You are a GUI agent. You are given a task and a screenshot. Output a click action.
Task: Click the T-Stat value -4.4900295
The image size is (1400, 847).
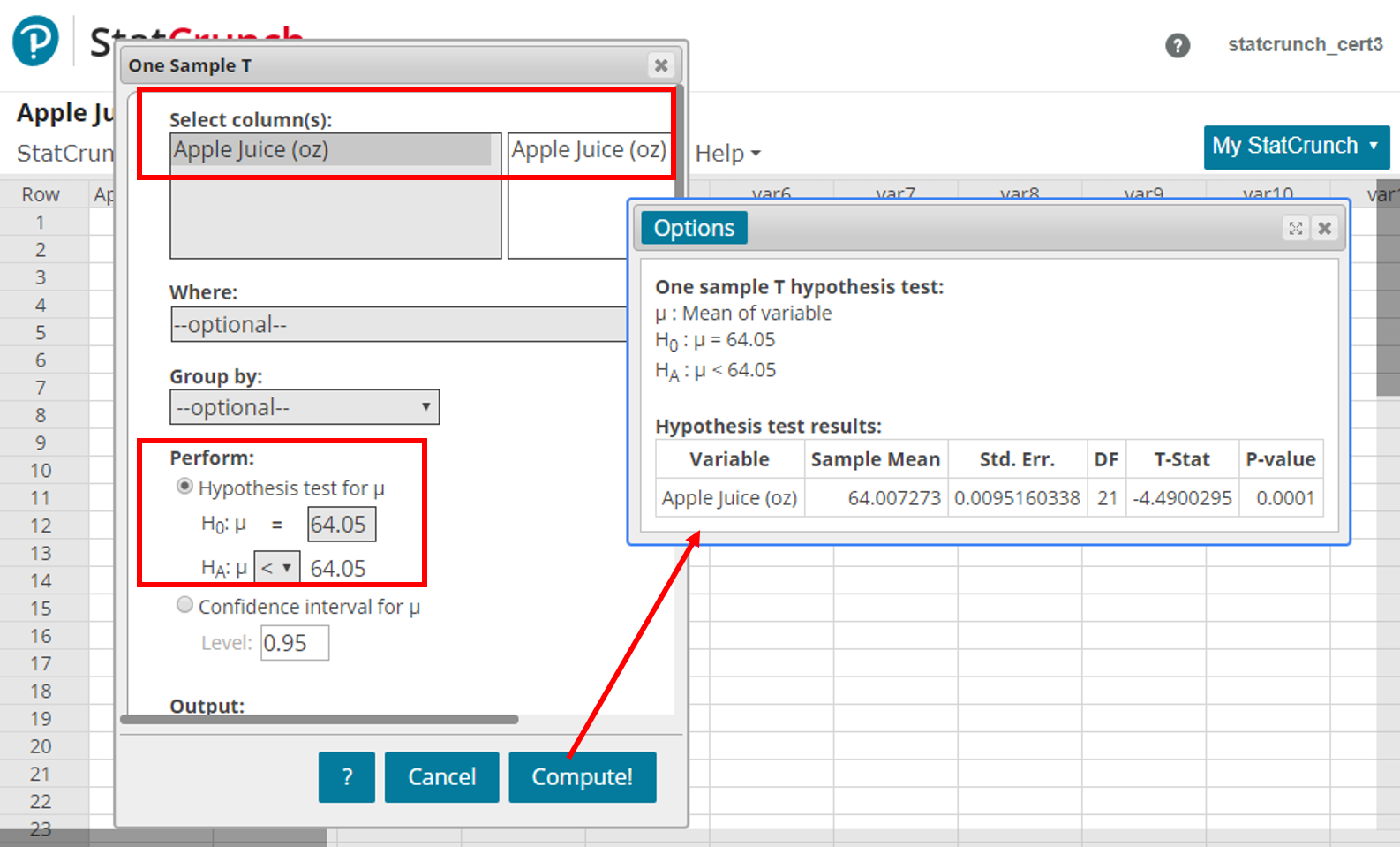click(1182, 498)
